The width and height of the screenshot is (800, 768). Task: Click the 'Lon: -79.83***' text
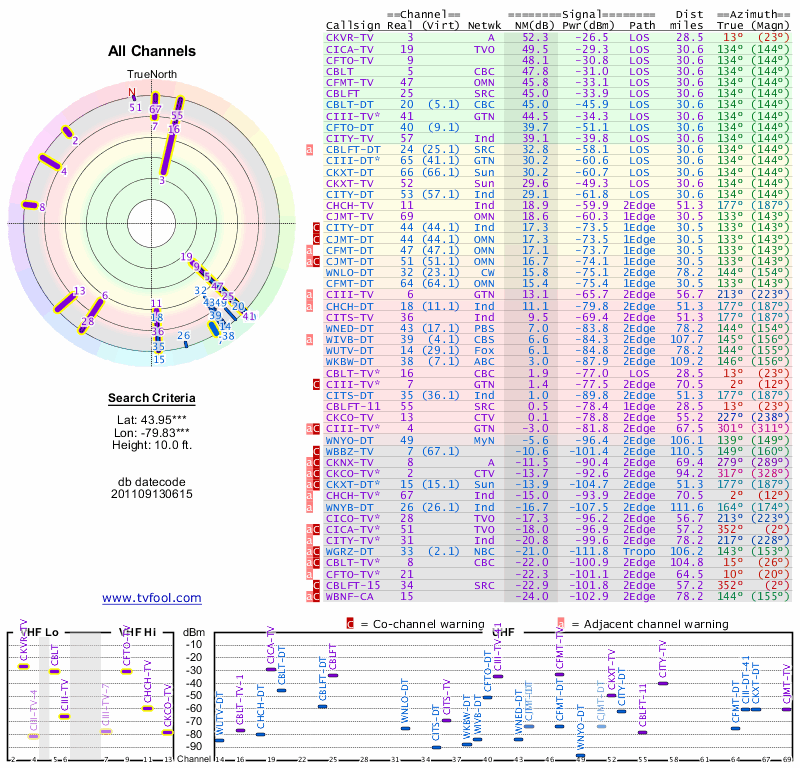pyautogui.click(x=152, y=433)
